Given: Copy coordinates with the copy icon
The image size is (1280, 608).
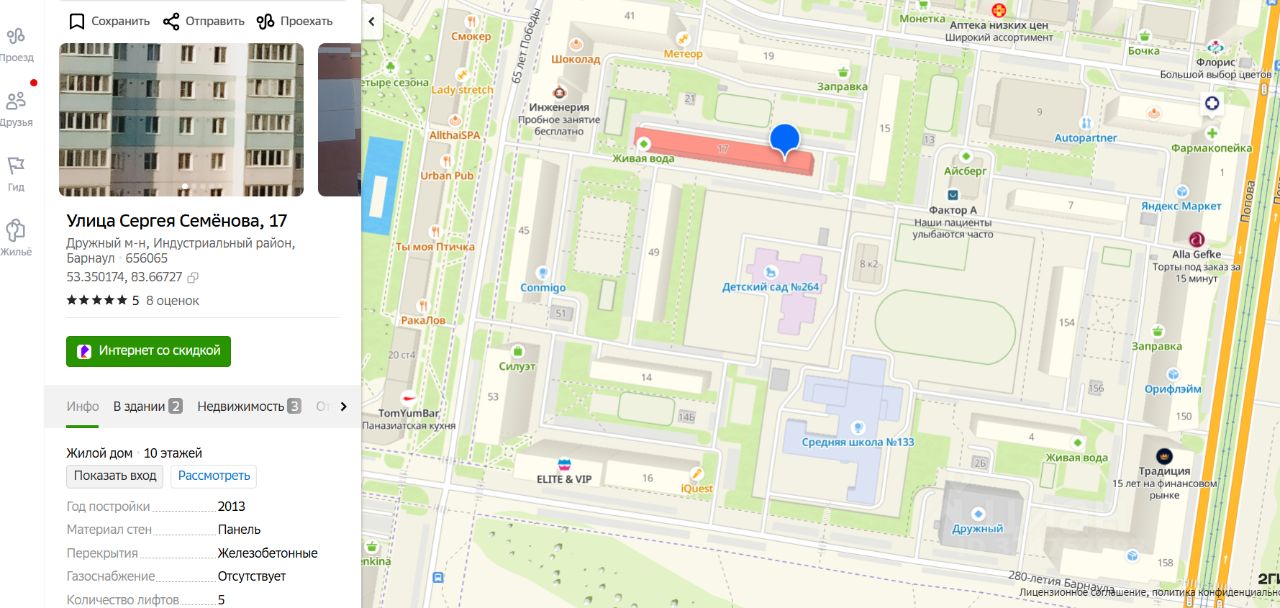Looking at the screenshot, I should [193, 277].
